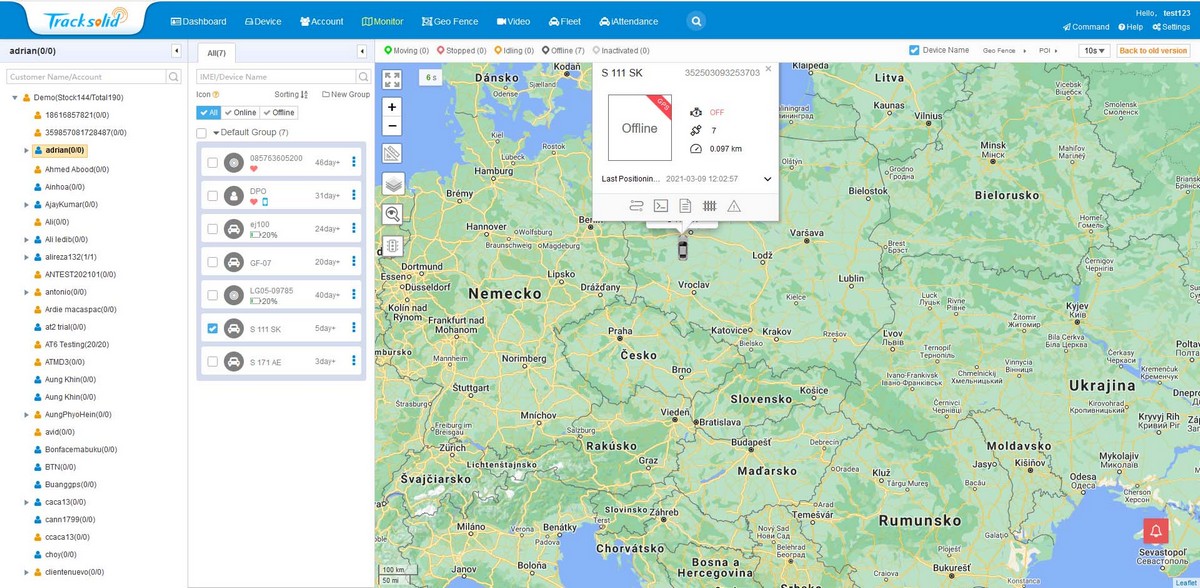Open the POI dropdown above map
This screenshot has width=1200, height=588.
click(1049, 50)
